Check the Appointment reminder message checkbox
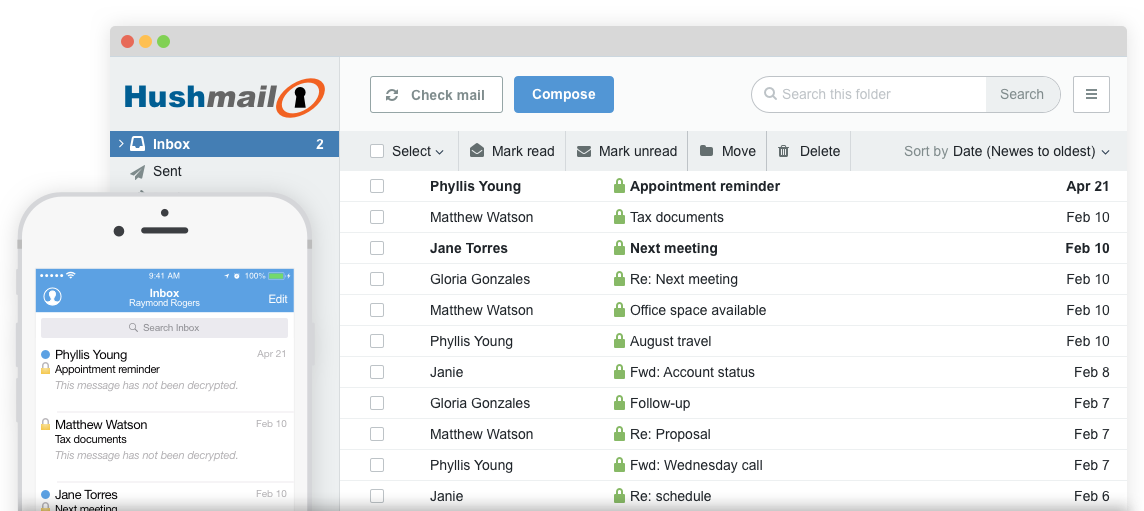Viewport: 1144px width, 511px height. coord(376,186)
